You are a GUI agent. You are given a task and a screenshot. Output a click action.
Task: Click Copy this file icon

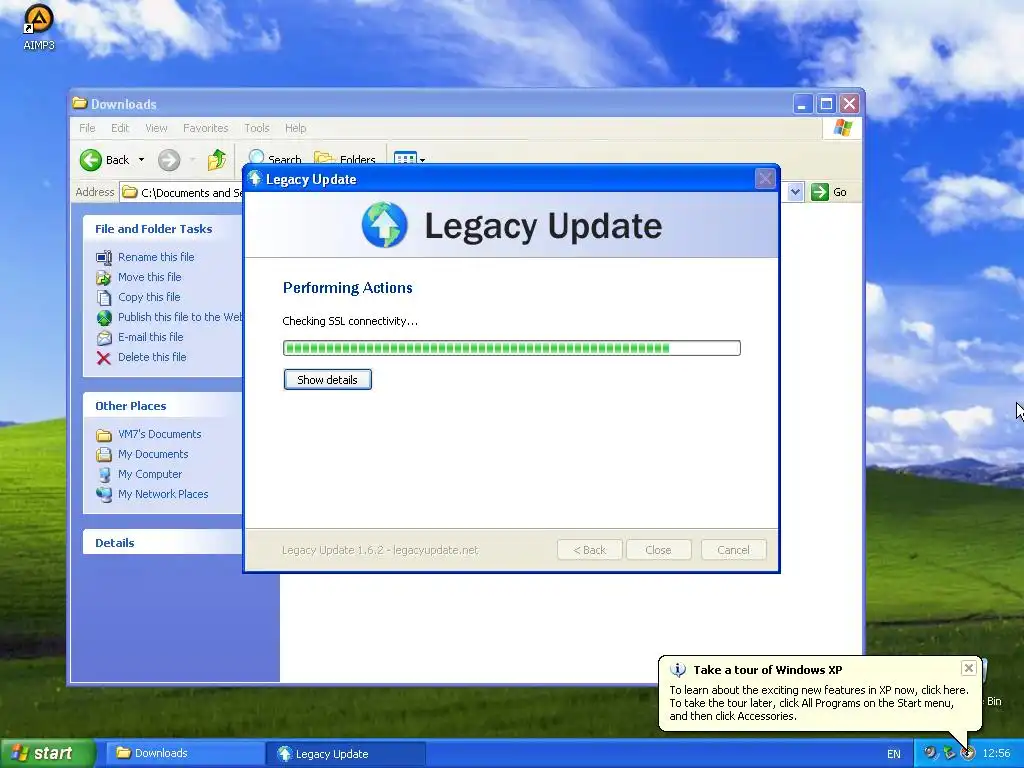tap(104, 298)
